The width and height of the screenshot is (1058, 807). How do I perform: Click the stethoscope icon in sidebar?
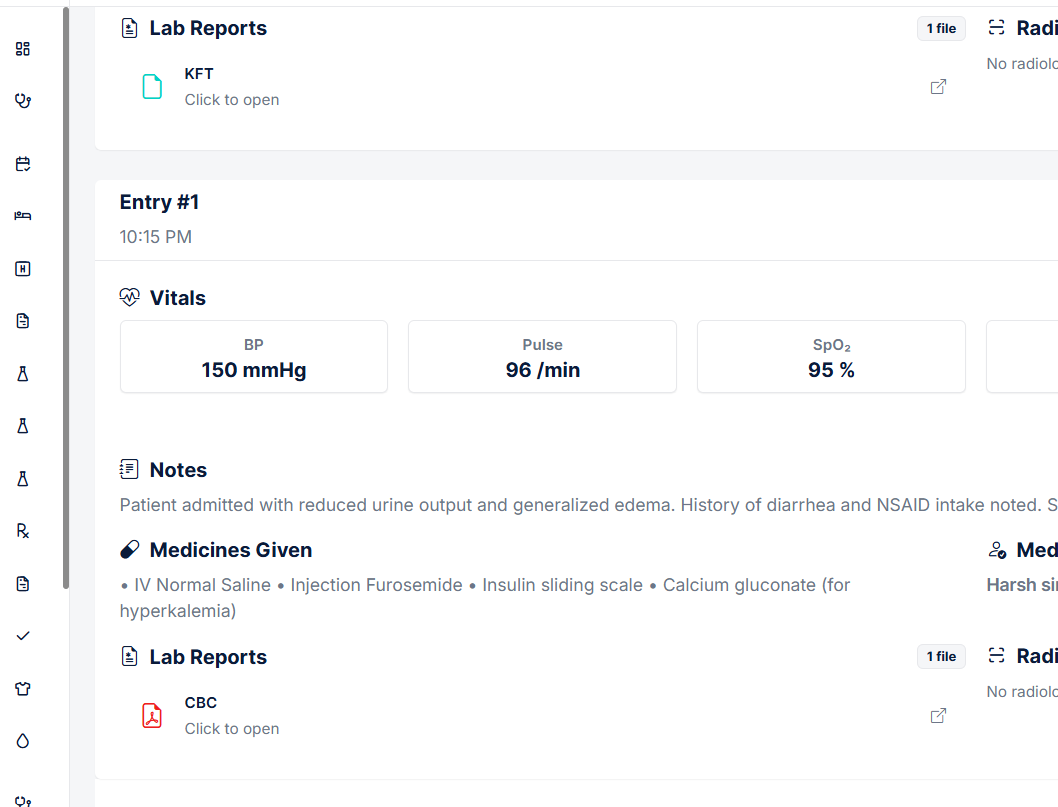23,100
